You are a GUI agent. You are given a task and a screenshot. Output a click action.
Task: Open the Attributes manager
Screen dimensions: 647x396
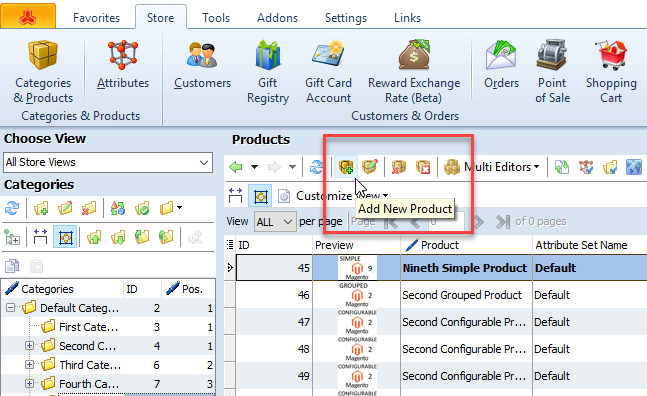123,65
